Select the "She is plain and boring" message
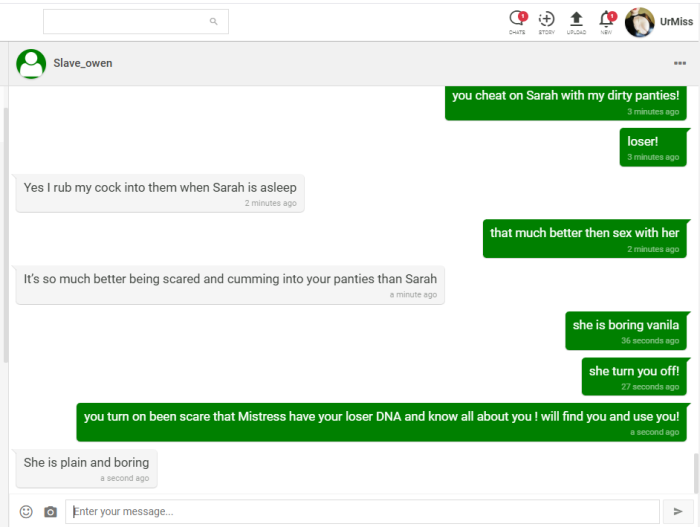This screenshot has width=700, height=527. pos(86,463)
